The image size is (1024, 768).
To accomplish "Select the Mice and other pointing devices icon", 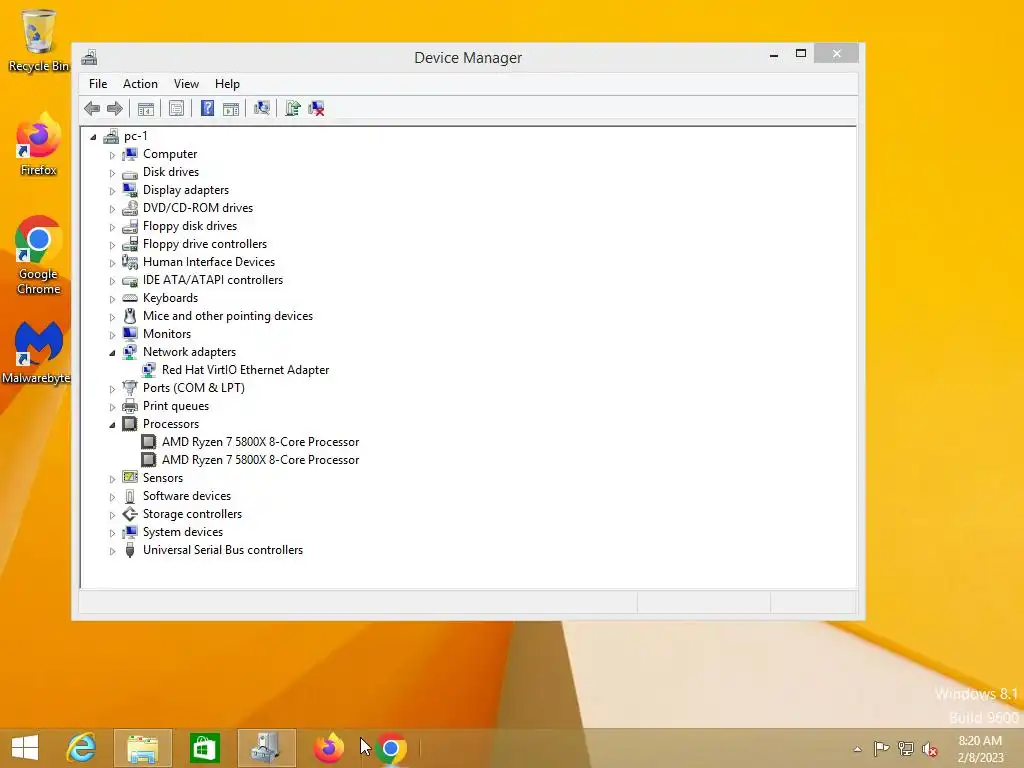I will pos(130,316).
